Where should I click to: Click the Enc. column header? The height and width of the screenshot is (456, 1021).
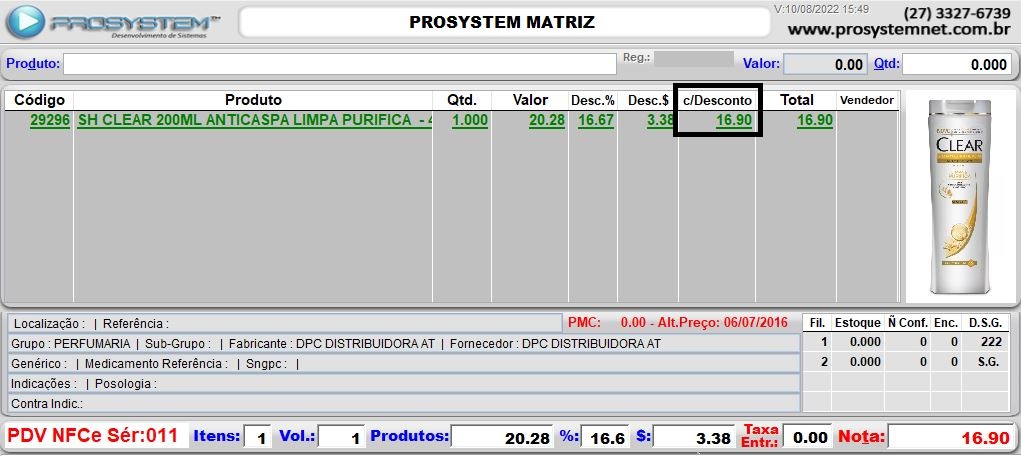point(945,323)
